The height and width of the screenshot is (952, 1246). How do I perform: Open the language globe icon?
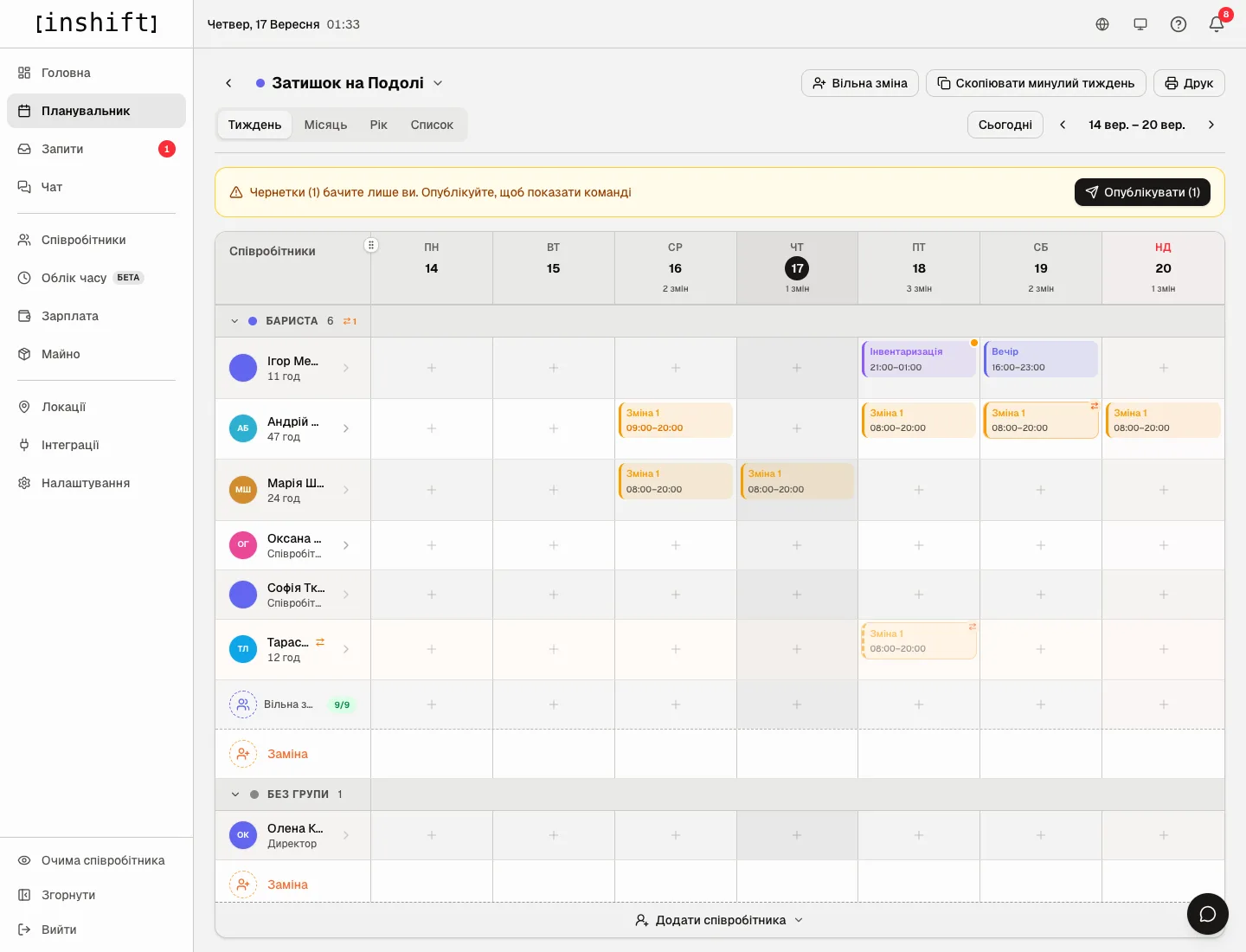click(x=1102, y=24)
